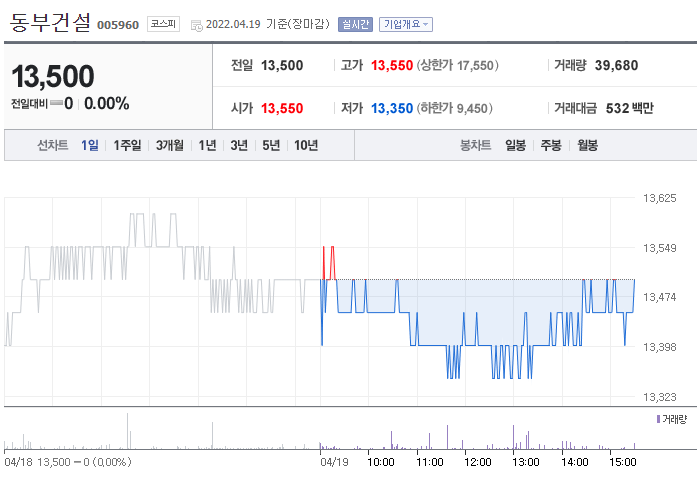Click the 13:00 time axis label
The image size is (697, 480).
pyautogui.click(x=525, y=462)
